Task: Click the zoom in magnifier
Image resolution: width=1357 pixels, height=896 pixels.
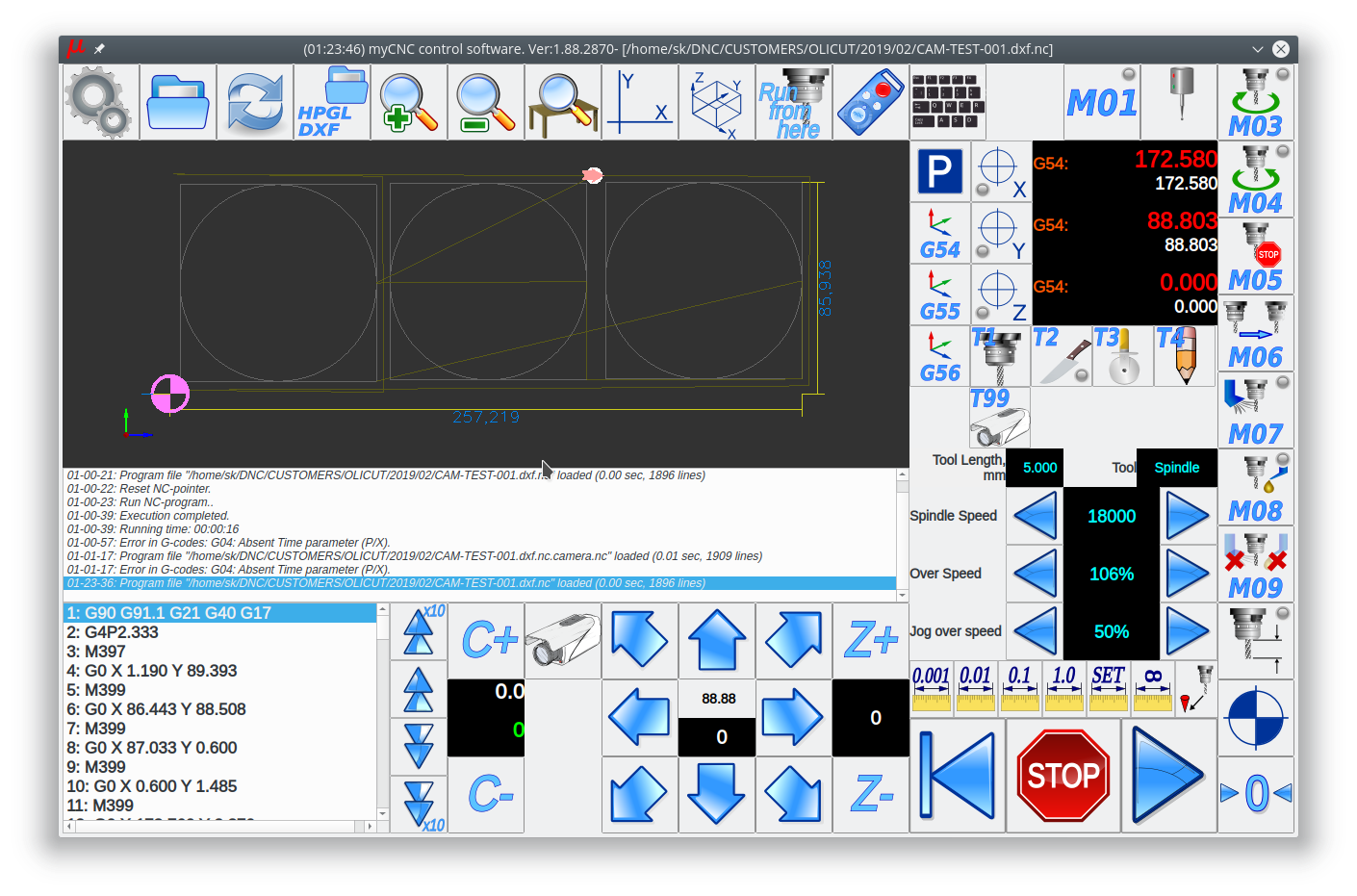Action: click(409, 102)
